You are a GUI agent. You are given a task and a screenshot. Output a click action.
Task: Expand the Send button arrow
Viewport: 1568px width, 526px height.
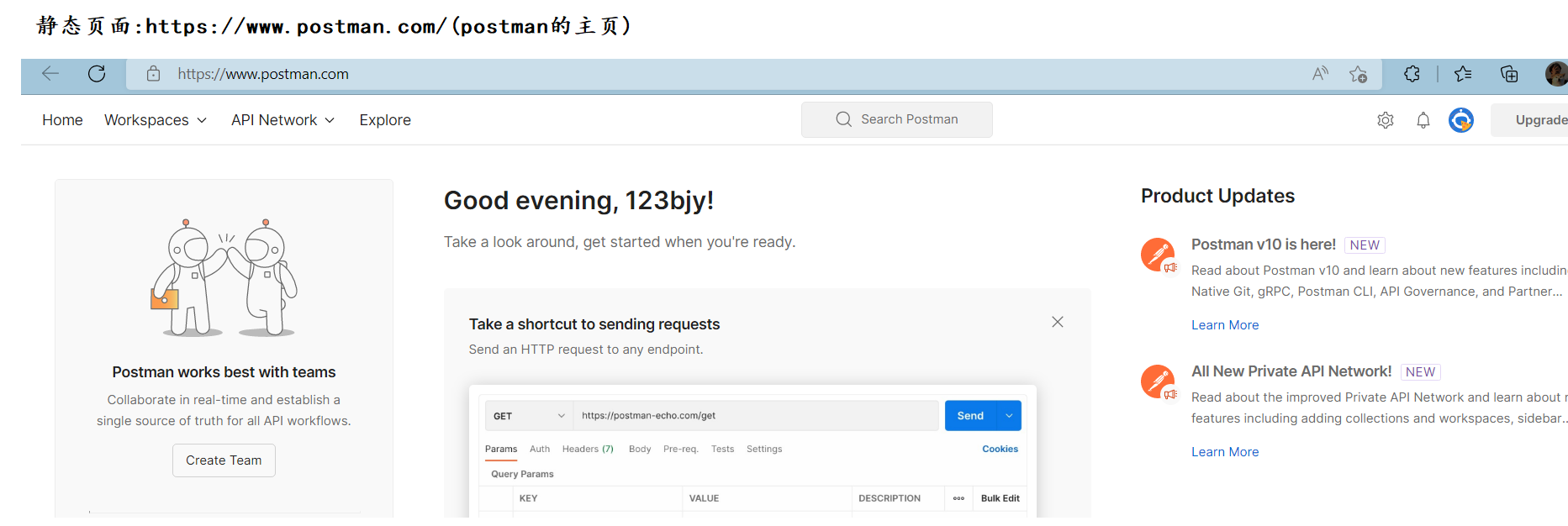[1009, 416]
